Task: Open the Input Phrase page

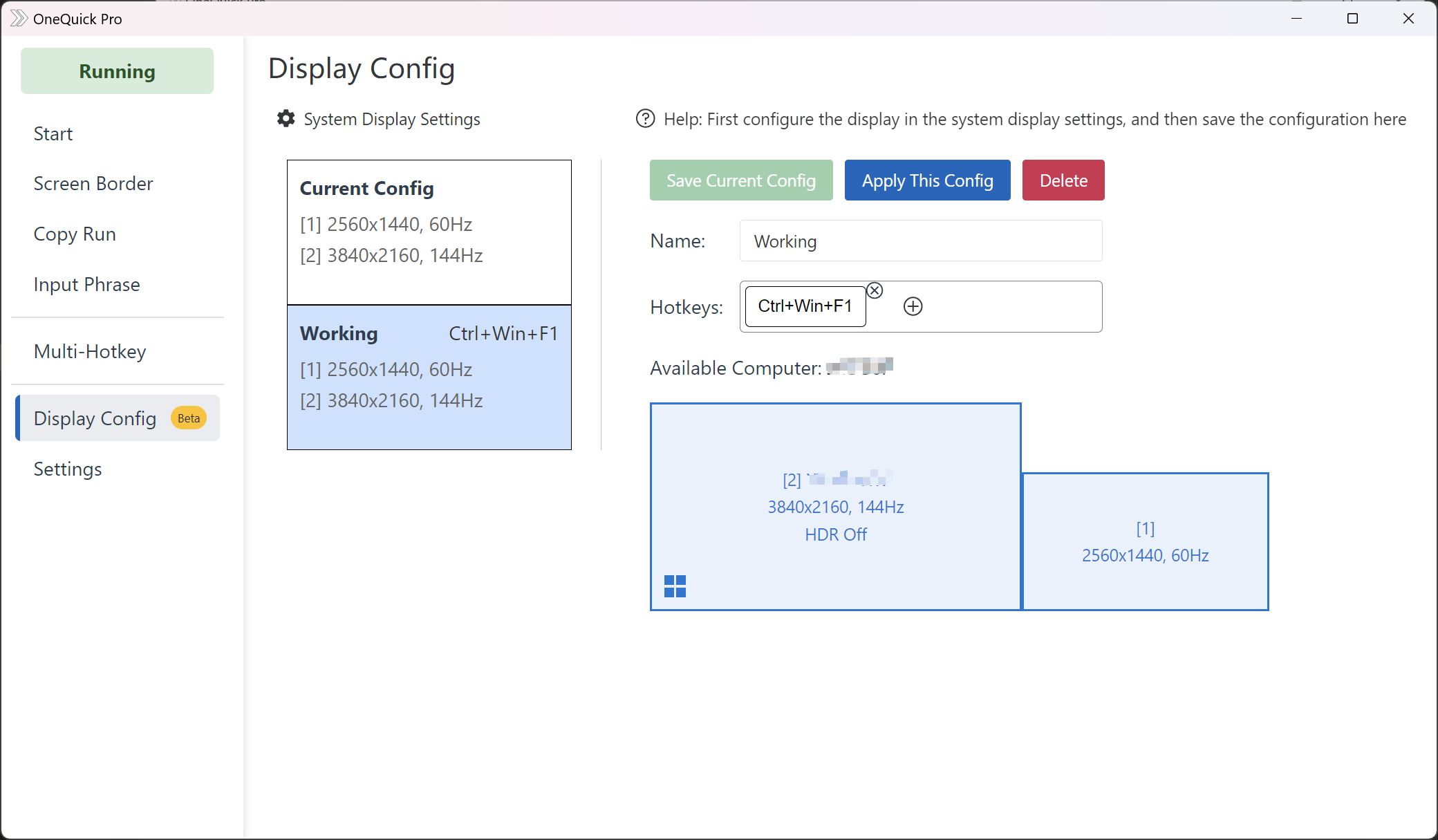Action: (x=86, y=285)
